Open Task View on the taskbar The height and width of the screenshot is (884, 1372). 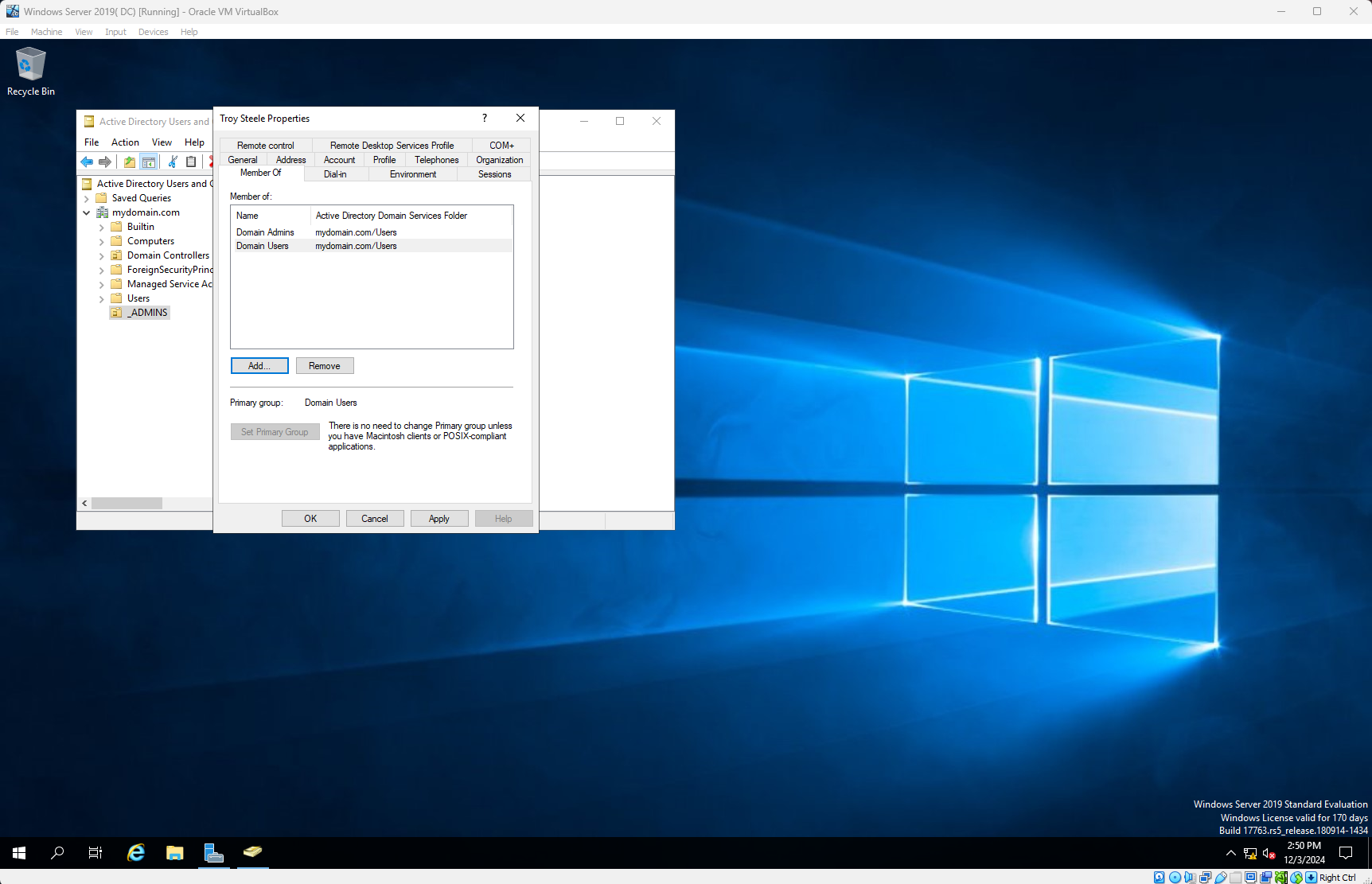click(95, 853)
